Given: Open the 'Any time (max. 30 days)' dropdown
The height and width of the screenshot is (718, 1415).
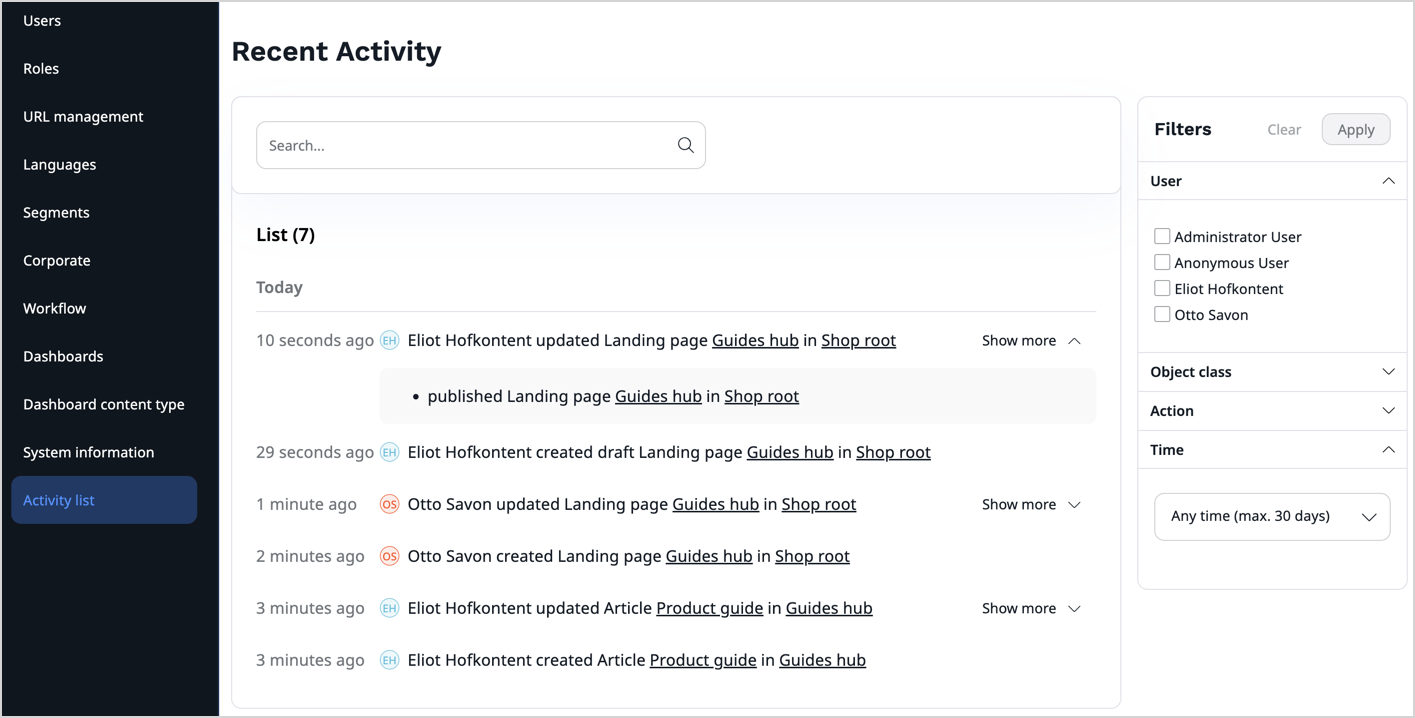Looking at the screenshot, I should coord(1271,516).
